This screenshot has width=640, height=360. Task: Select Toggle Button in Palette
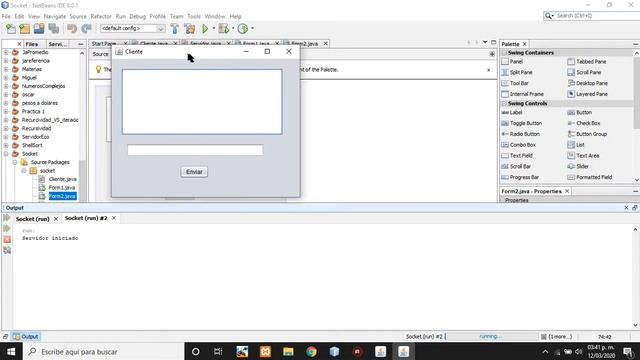[x=522, y=123]
